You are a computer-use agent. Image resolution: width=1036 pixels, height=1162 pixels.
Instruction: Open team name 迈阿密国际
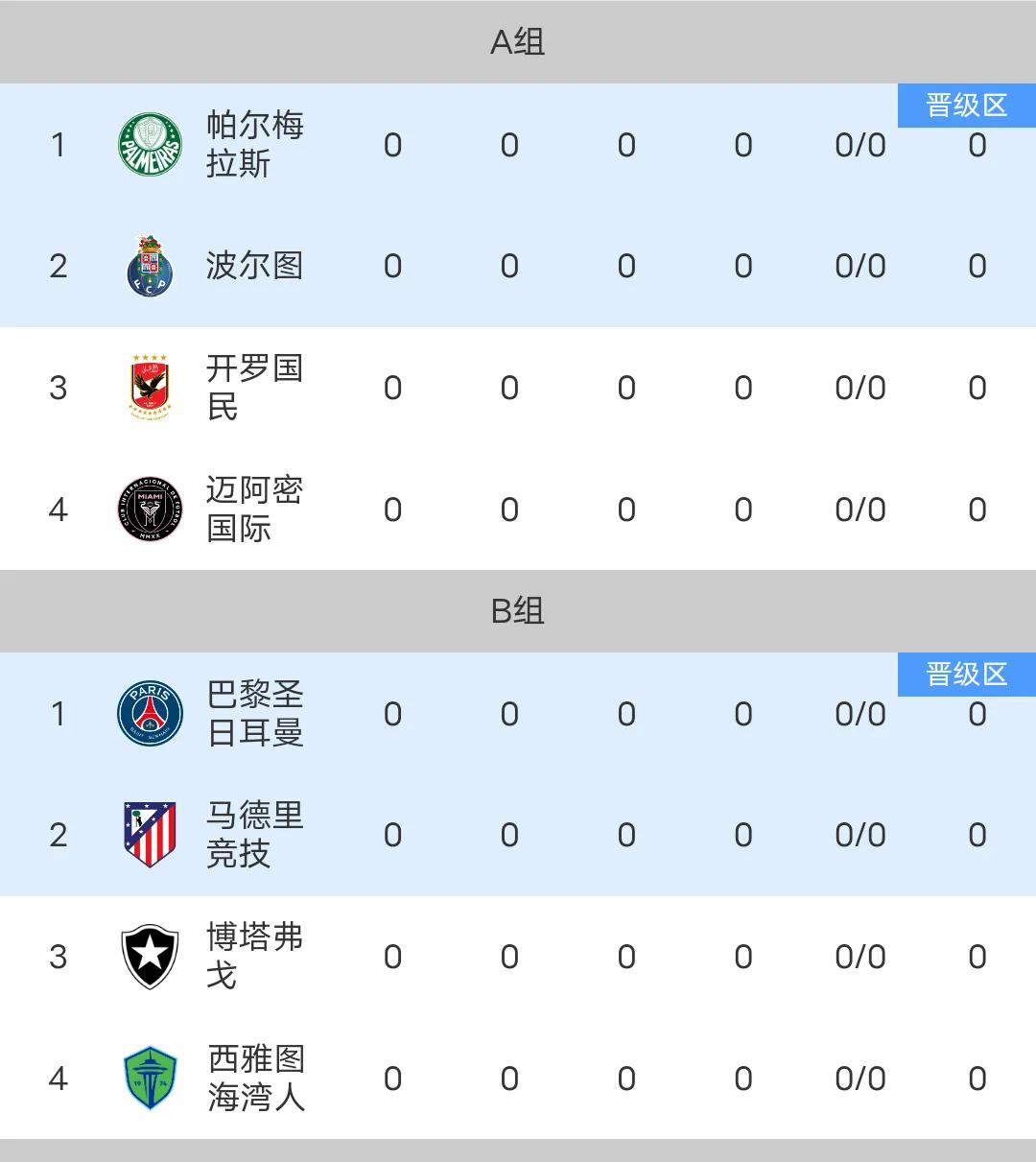coord(255,509)
